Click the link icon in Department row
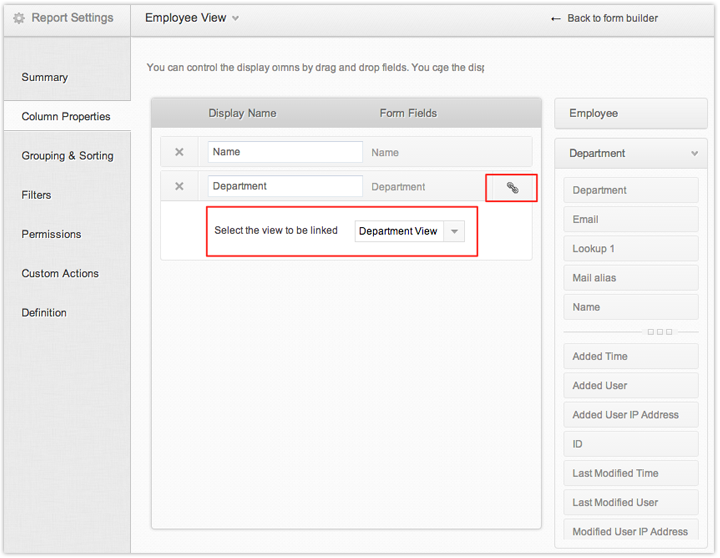This screenshot has width=720, height=558. pyautogui.click(x=512, y=188)
